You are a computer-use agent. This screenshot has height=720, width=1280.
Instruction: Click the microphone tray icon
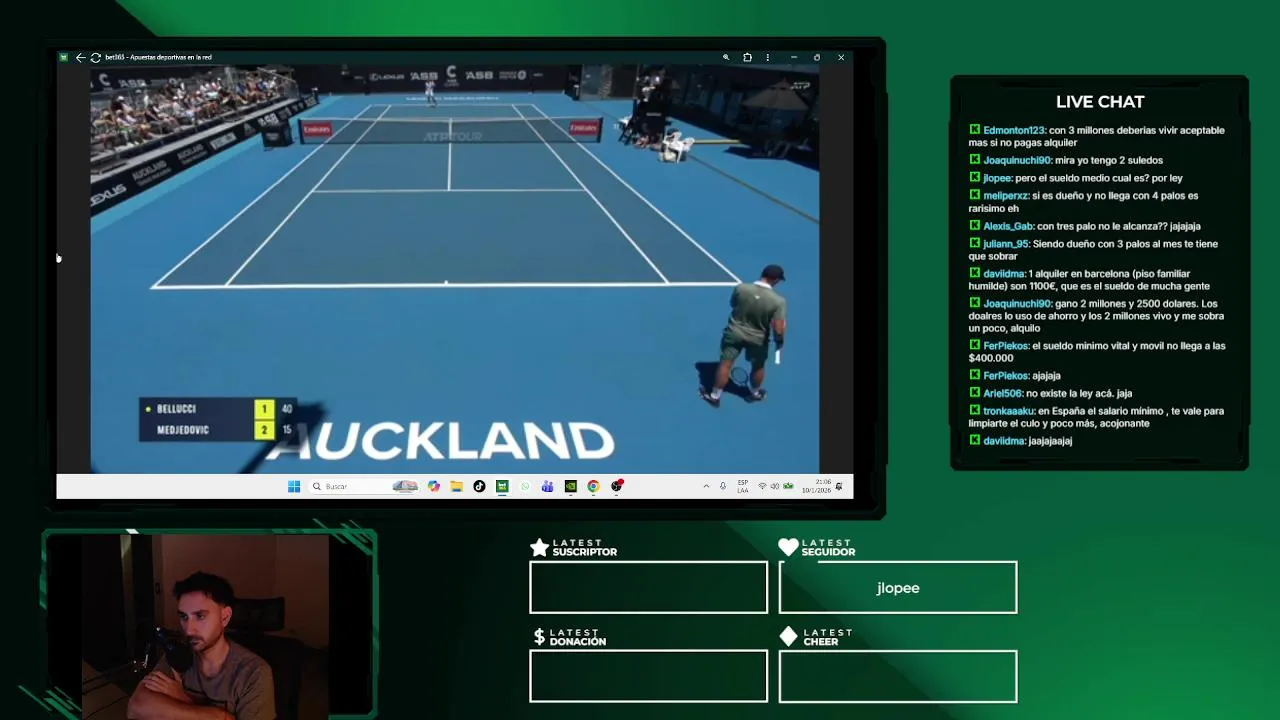point(723,486)
